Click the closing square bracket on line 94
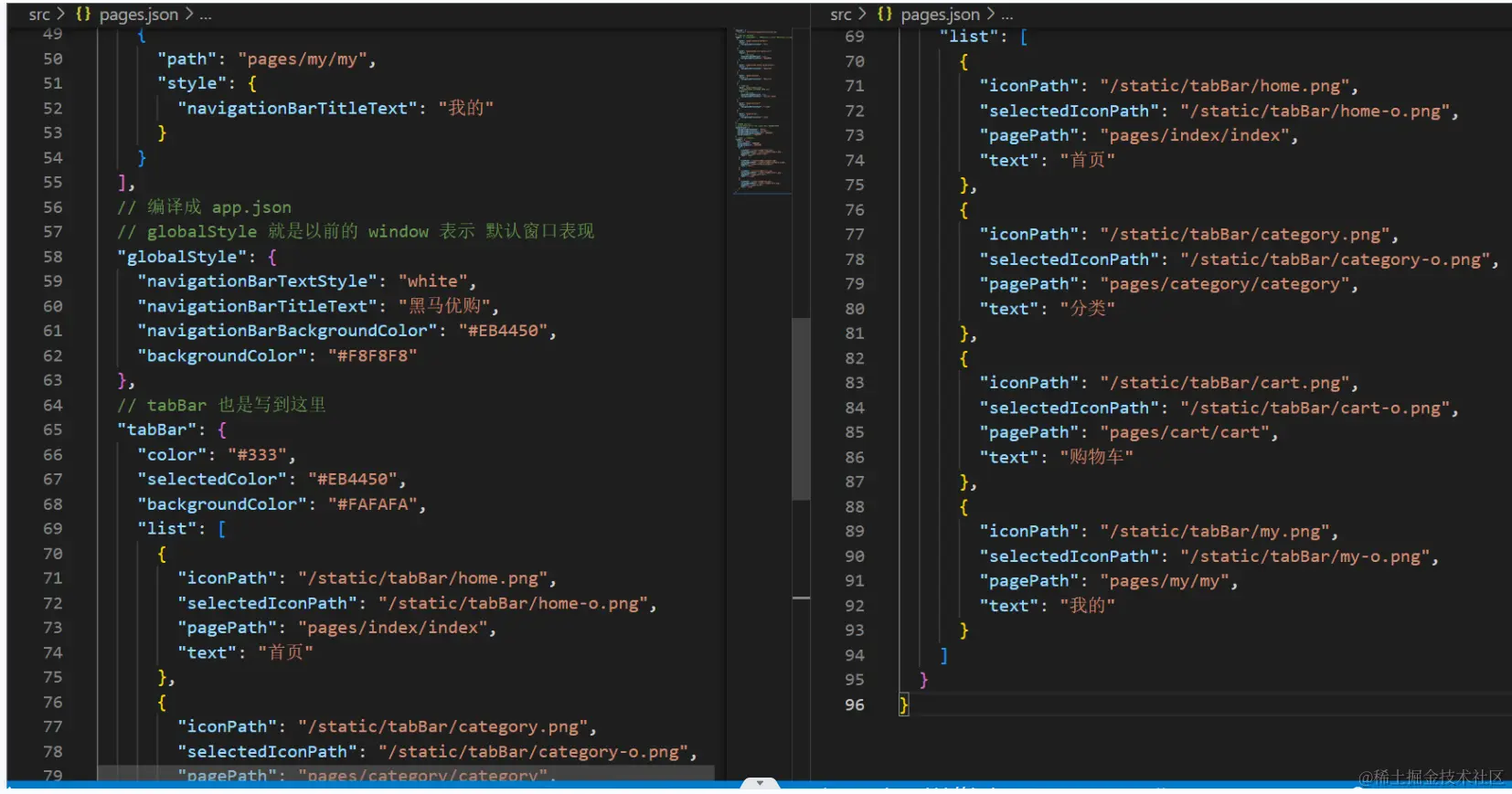 pos(943,655)
